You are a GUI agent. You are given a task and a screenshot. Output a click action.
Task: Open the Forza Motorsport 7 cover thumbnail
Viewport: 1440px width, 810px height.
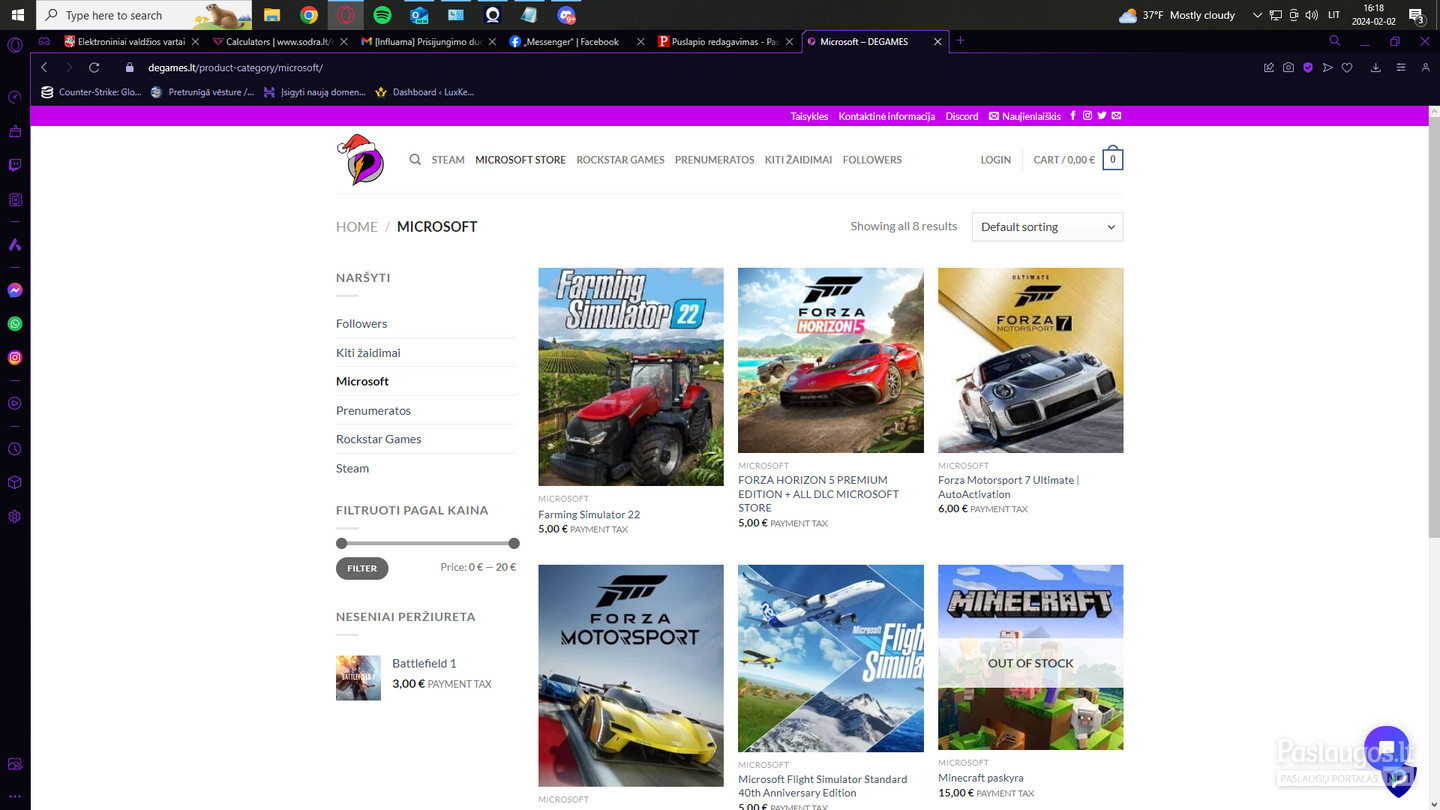tap(1031, 360)
